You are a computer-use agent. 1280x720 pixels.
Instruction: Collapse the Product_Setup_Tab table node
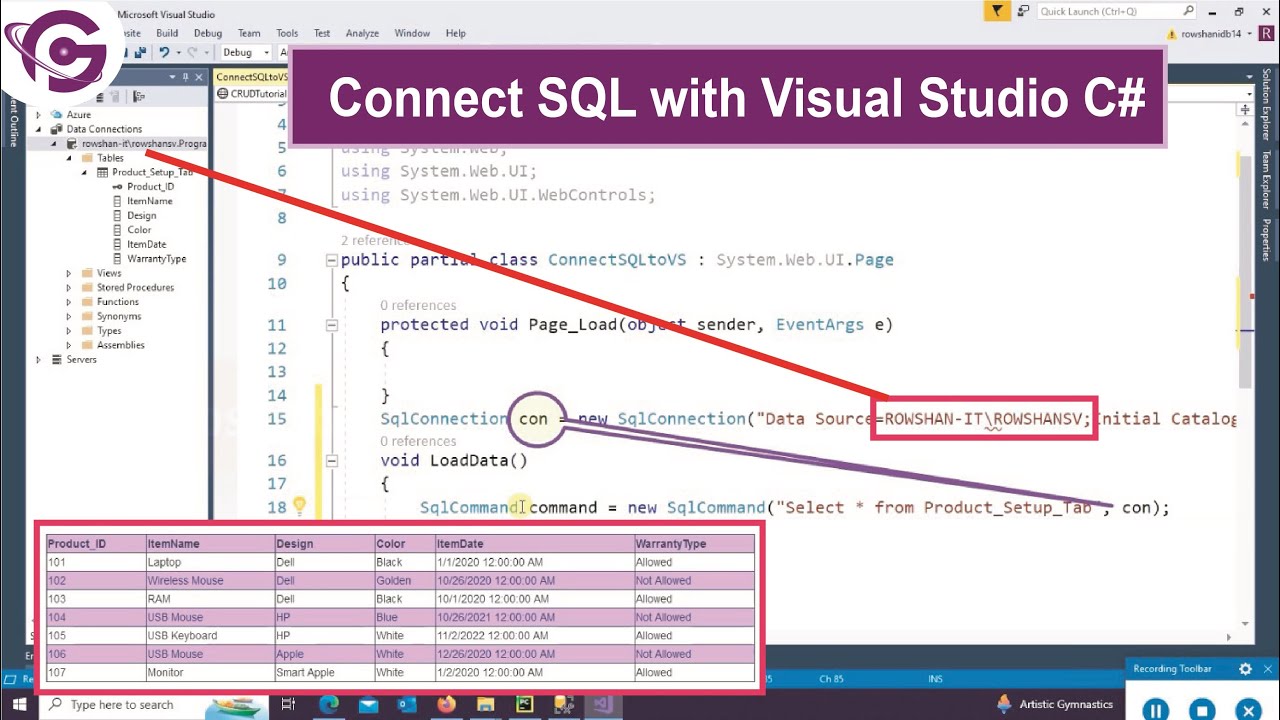point(84,172)
